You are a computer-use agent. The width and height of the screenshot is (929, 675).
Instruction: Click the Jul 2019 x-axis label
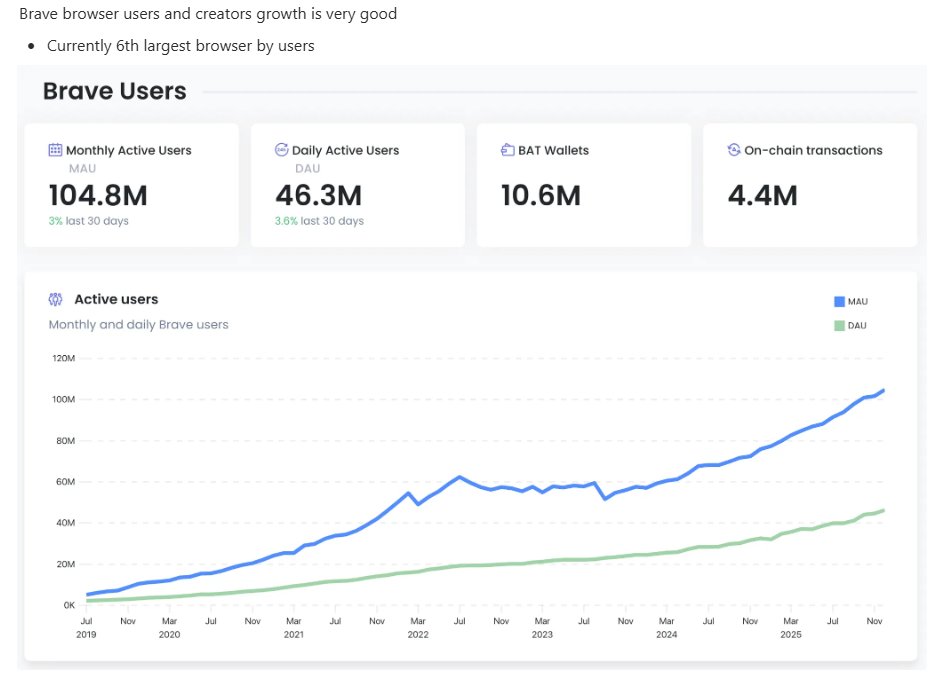[x=86, y=627]
